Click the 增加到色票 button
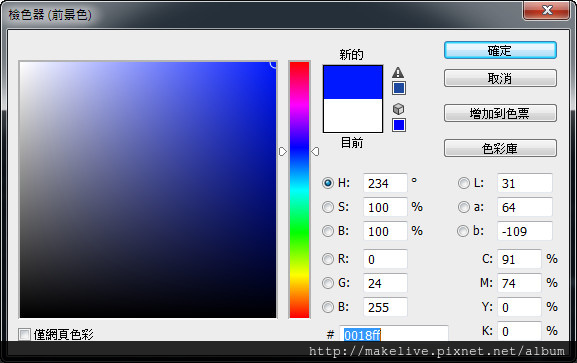 500,113
